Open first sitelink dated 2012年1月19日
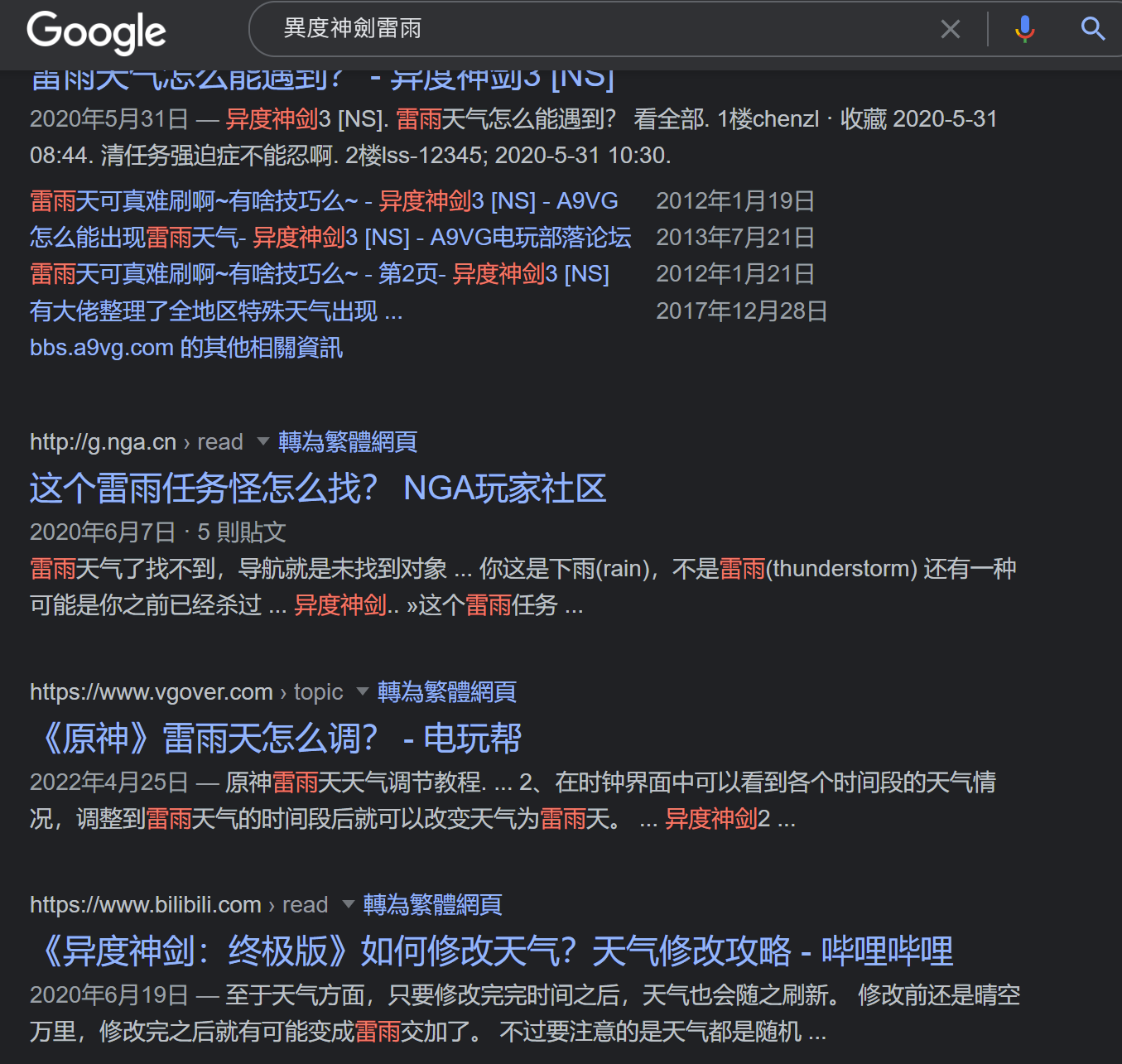 coord(324,201)
